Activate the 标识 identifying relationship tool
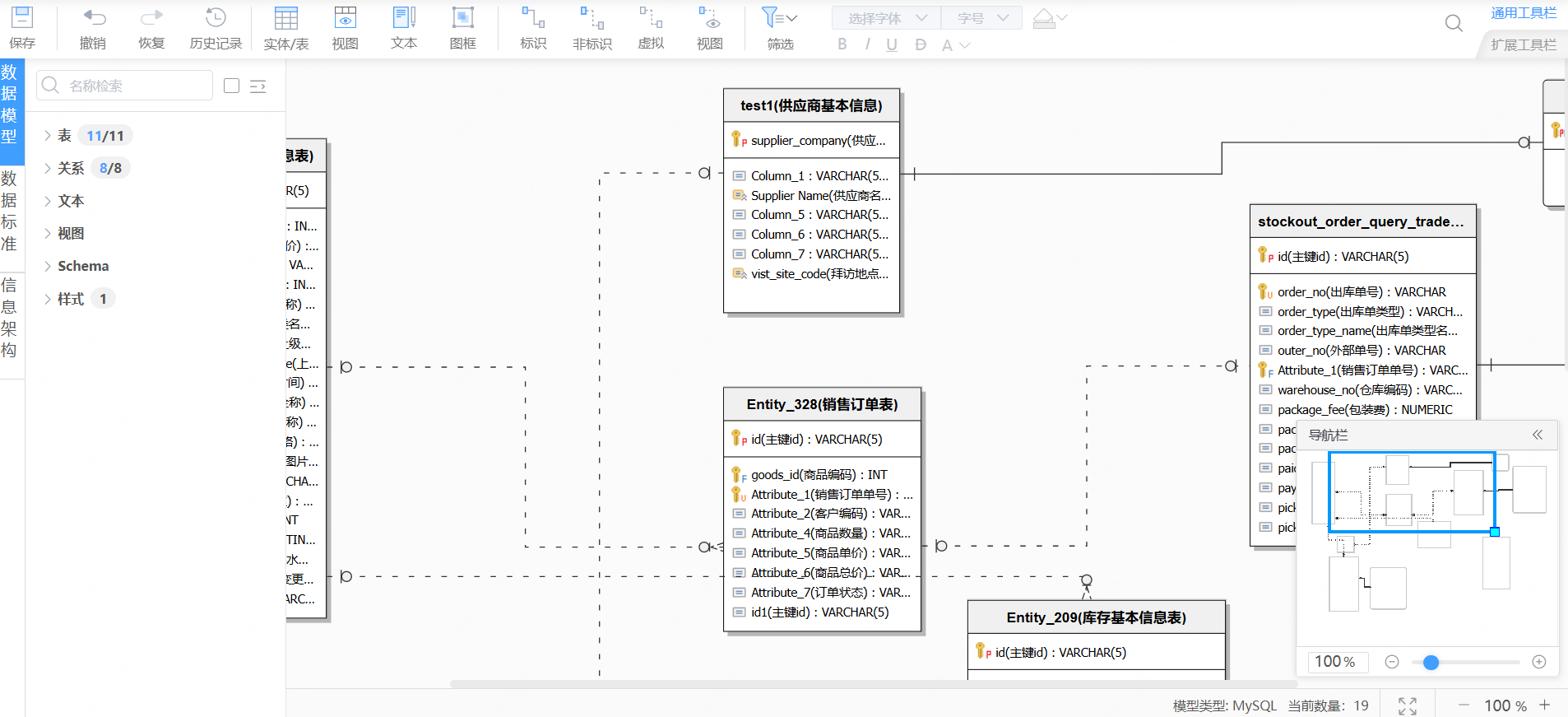Image resolution: width=1568 pixels, height=717 pixels. tap(533, 27)
